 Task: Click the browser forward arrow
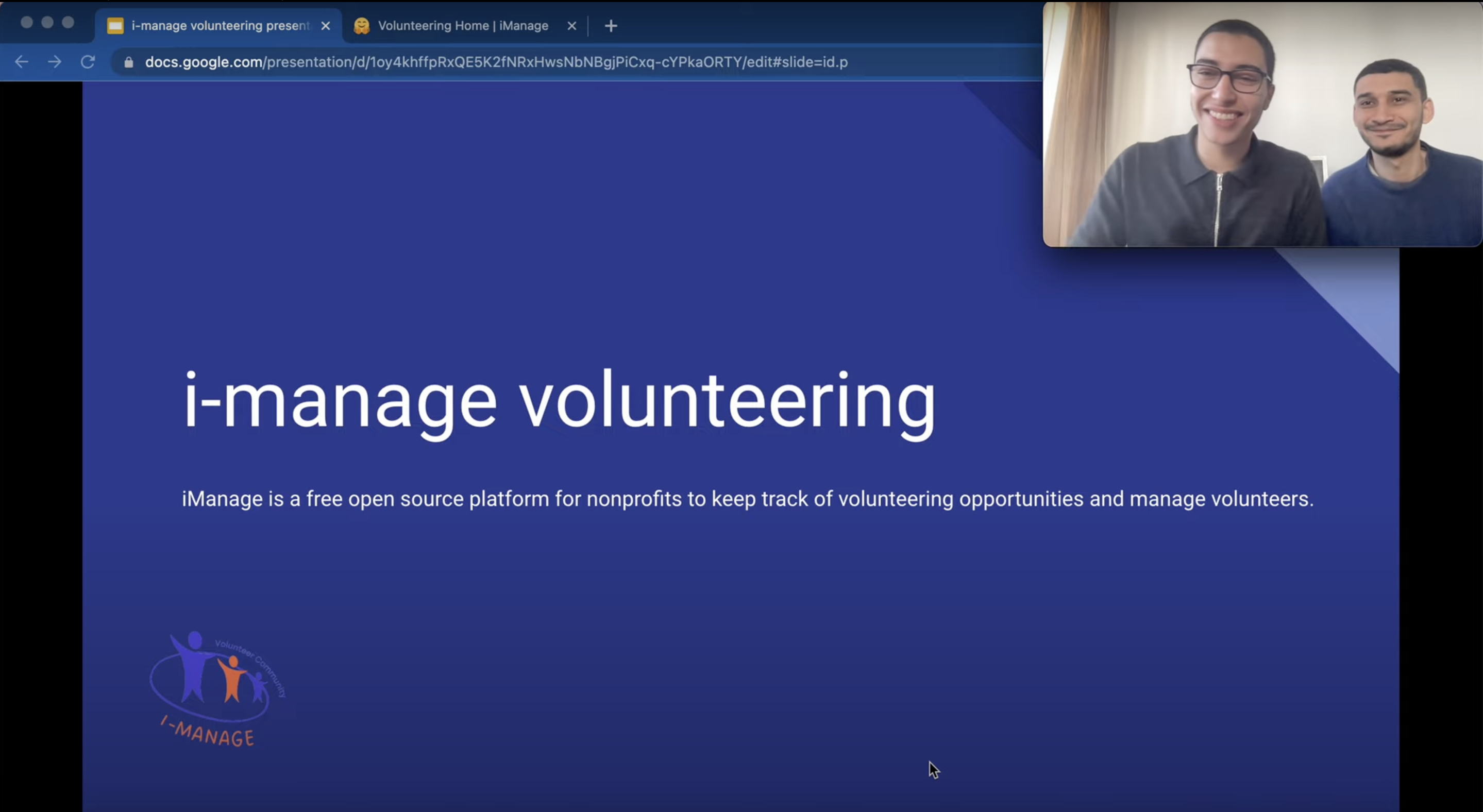click(55, 62)
